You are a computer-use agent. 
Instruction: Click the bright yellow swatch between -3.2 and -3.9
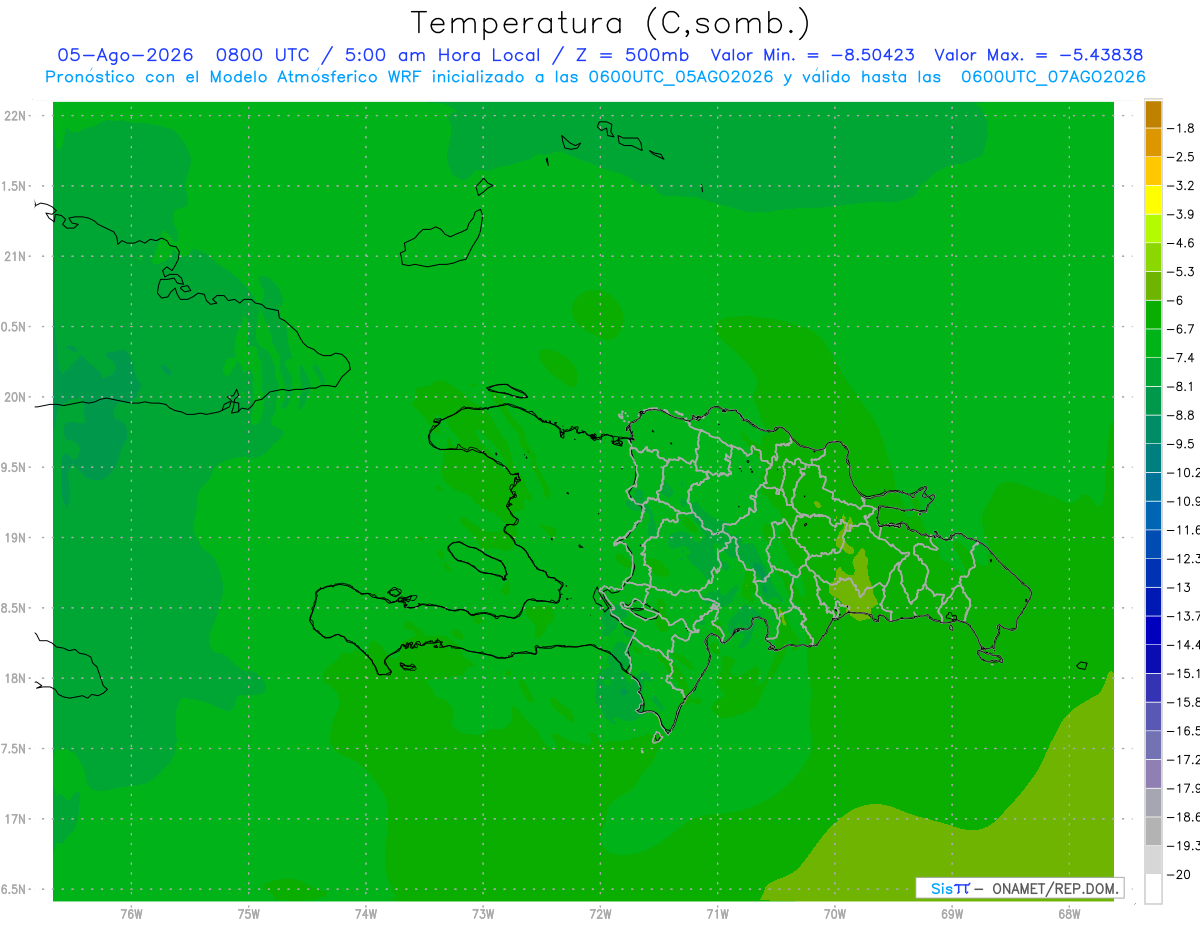pyautogui.click(x=1153, y=200)
